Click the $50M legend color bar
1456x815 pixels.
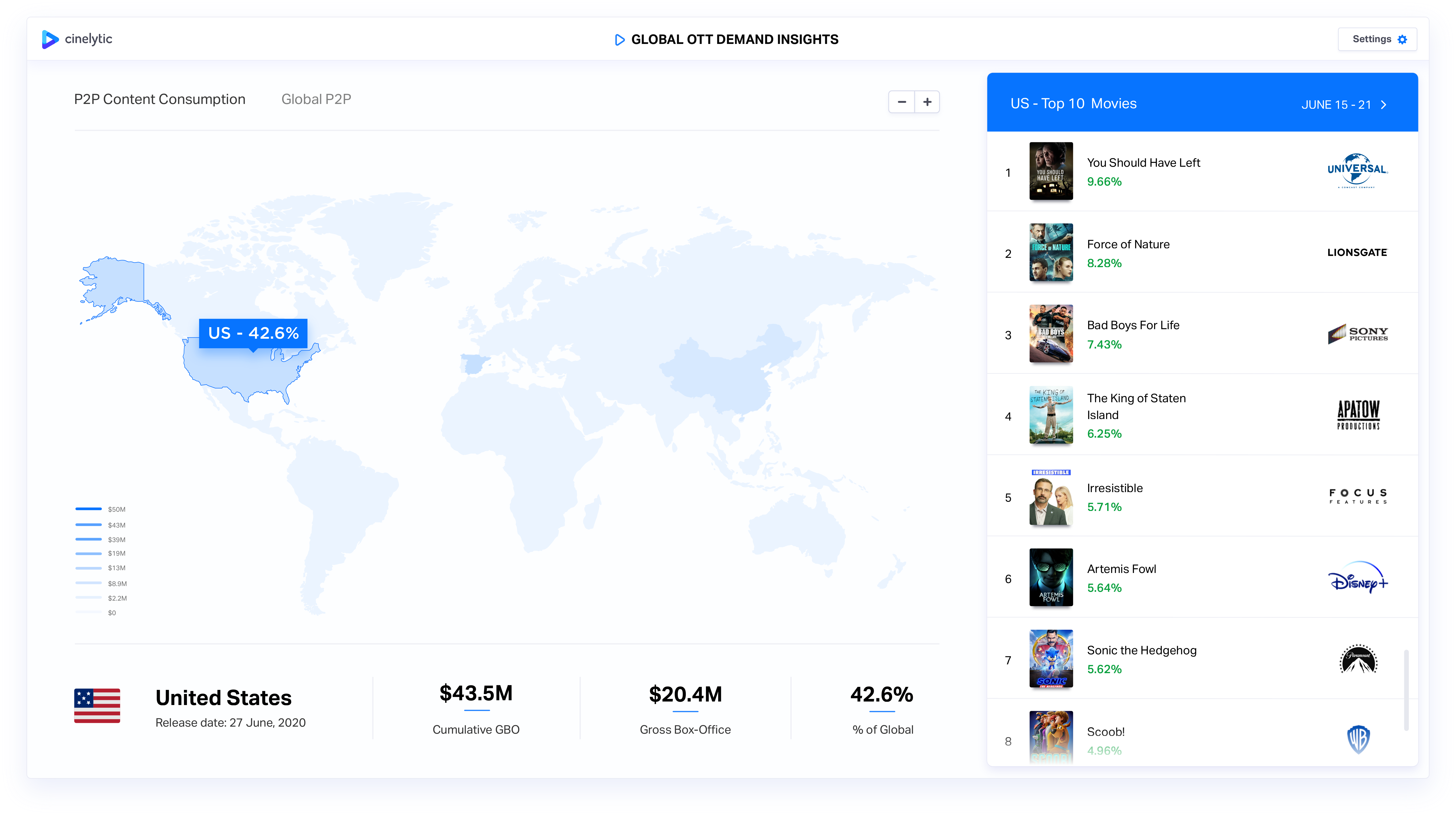[89, 509]
